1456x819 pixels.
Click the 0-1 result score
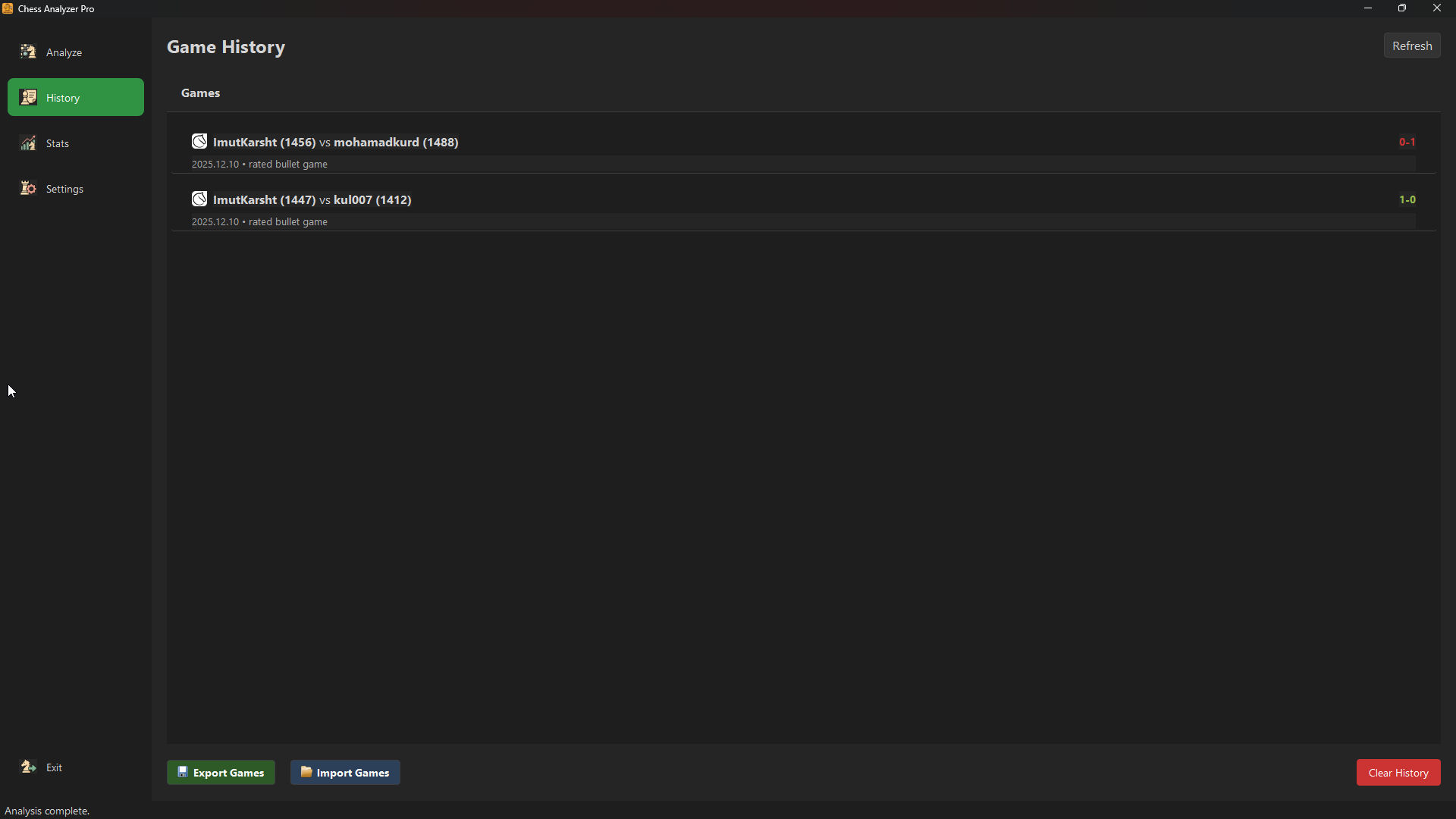(1407, 142)
